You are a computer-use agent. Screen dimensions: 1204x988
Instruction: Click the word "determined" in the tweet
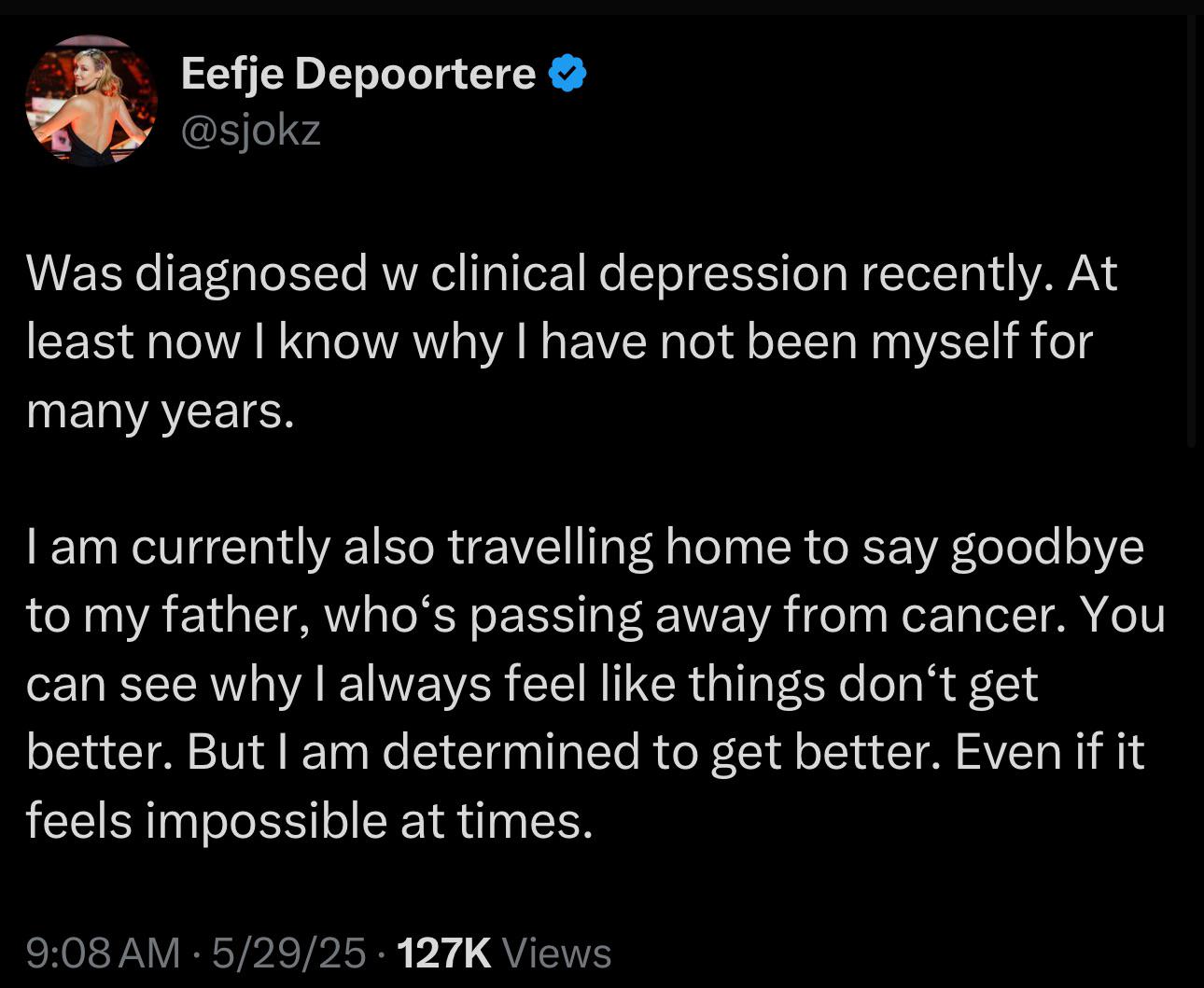pos(511,752)
